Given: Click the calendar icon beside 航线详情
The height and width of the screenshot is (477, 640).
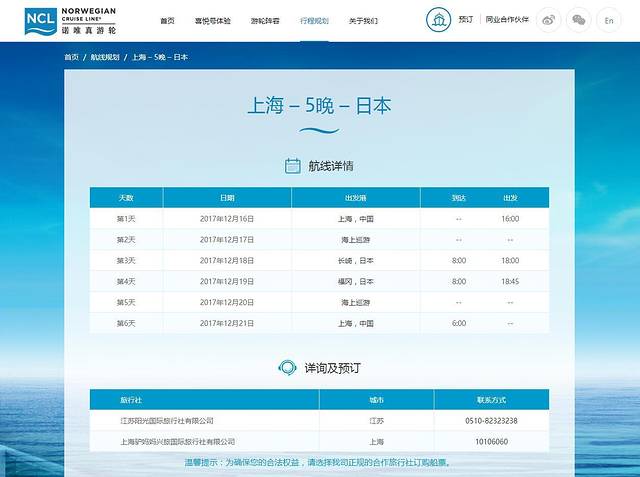Looking at the screenshot, I should (x=293, y=166).
